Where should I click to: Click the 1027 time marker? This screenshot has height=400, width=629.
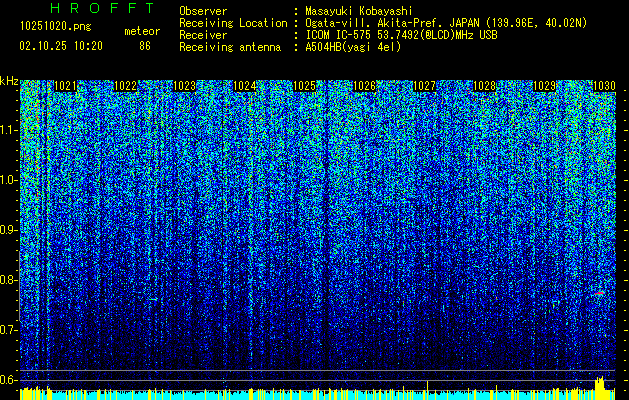tap(424, 86)
